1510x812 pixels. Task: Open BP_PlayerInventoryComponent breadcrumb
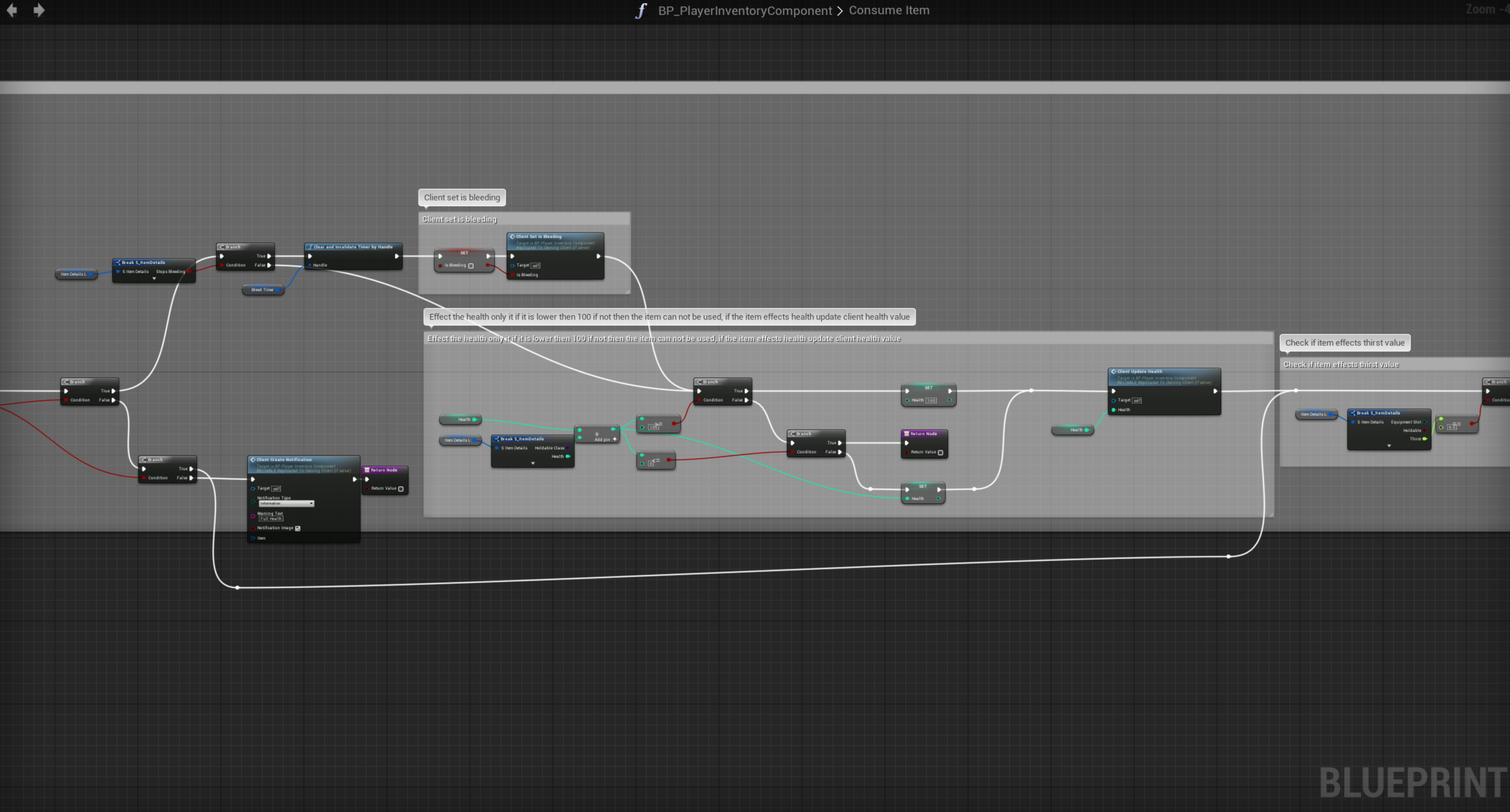pos(745,10)
